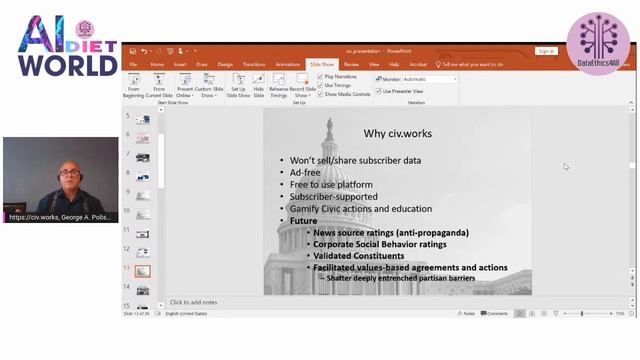
Task: Open the Design tab
Action: click(225, 64)
